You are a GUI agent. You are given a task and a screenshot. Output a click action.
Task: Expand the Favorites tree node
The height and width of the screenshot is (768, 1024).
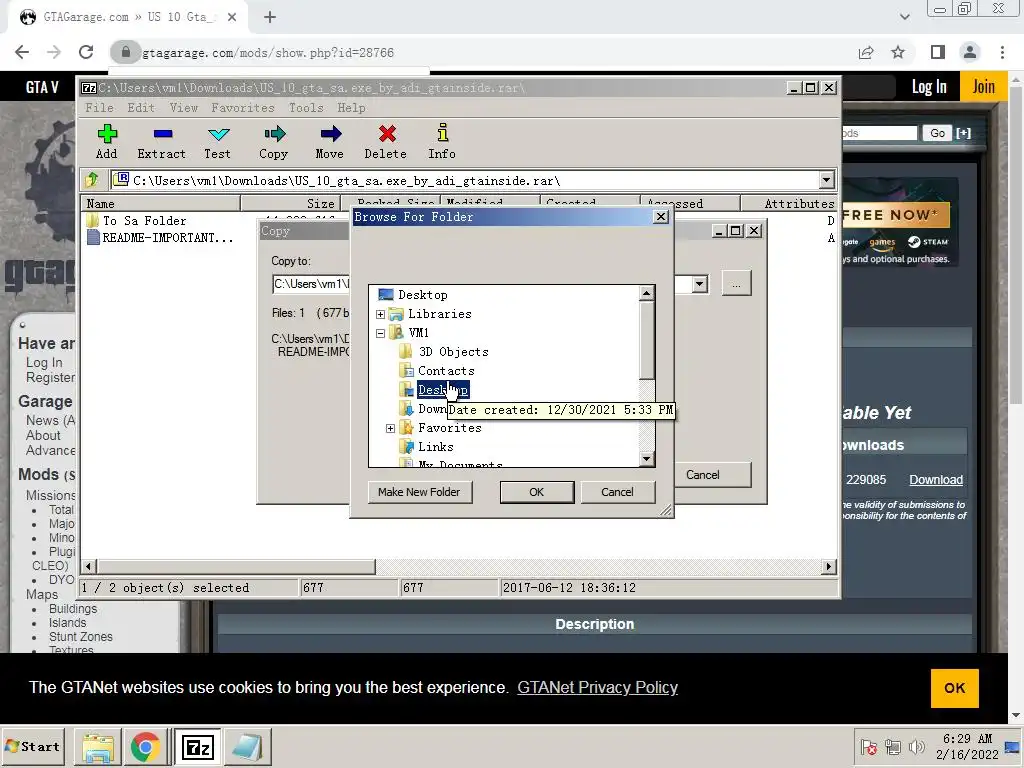391,428
